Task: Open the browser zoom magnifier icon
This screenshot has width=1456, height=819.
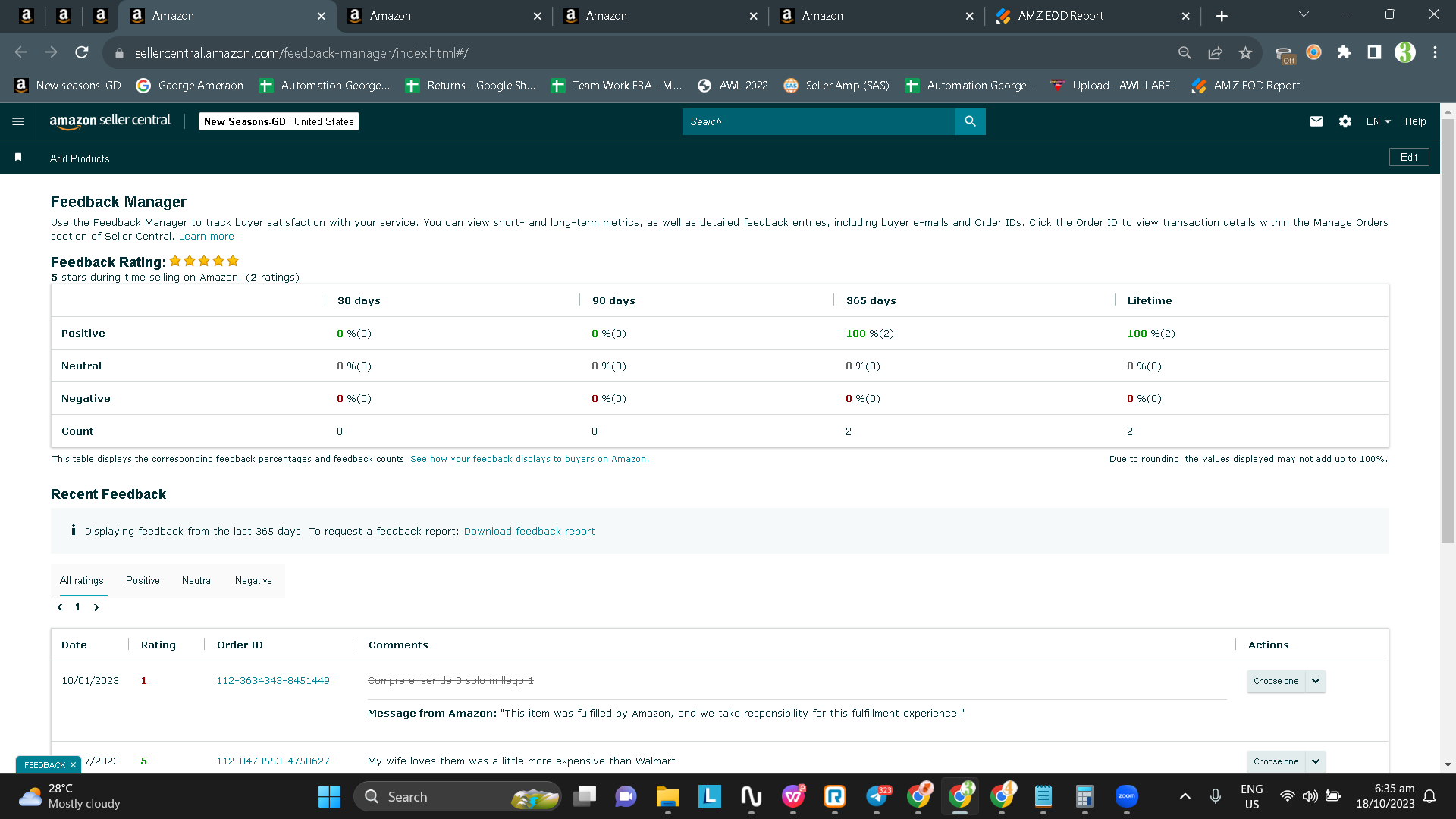Action: pyautogui.click(x=1185, y=52)
